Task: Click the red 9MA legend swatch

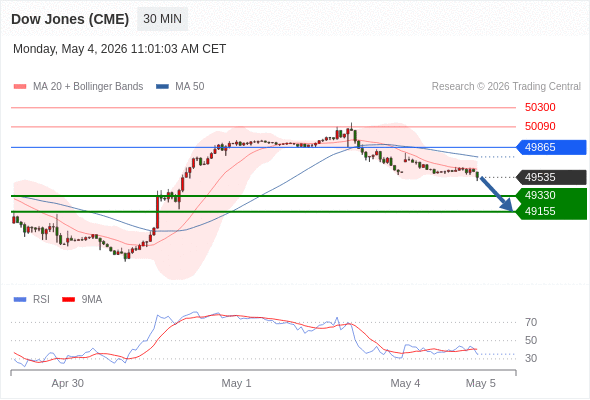Action: (x=68, y=300)
